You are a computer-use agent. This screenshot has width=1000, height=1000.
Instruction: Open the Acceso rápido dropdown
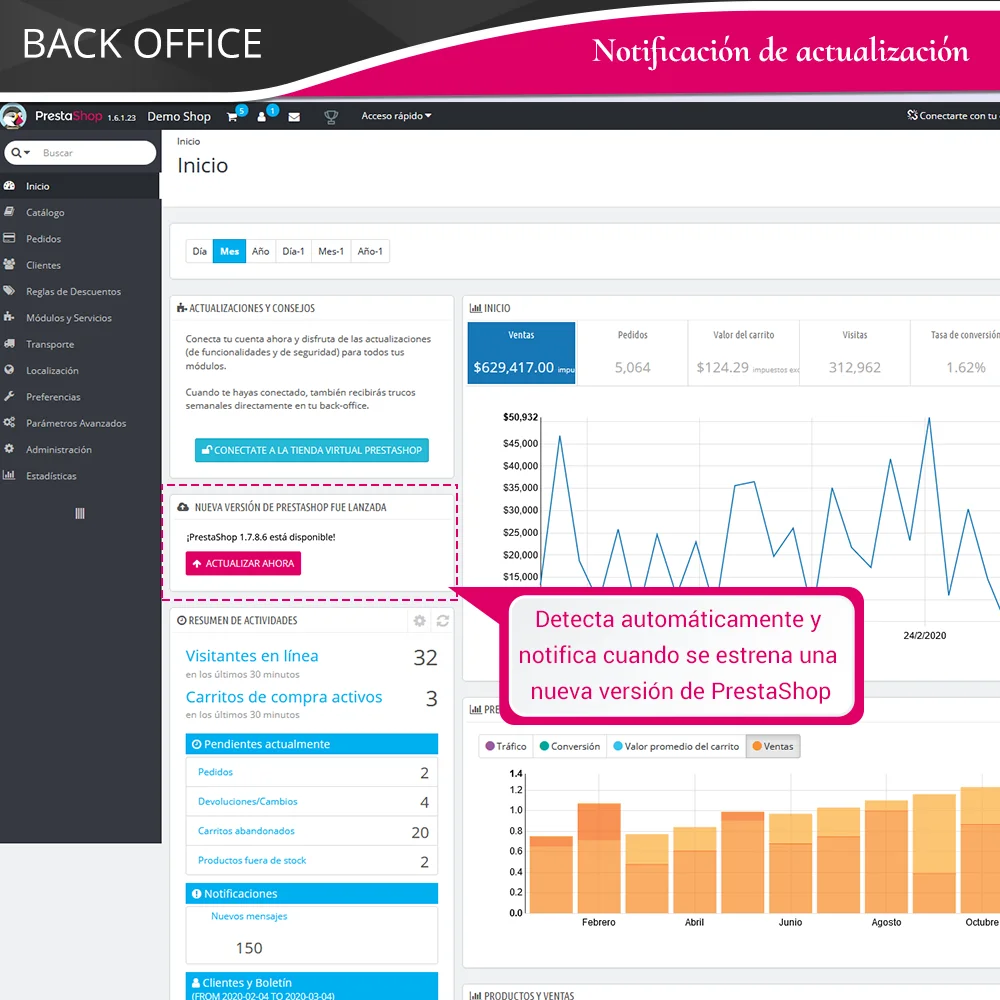[396, 117]
